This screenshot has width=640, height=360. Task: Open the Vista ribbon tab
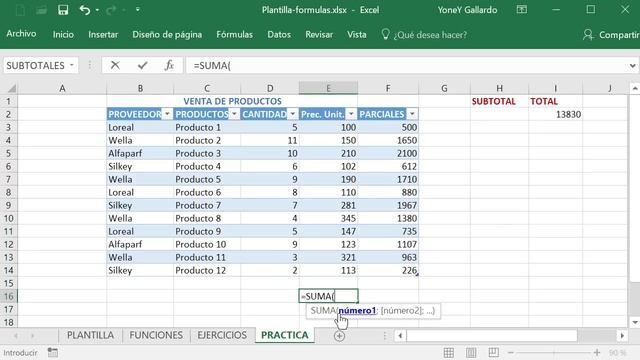pos(357,35)
